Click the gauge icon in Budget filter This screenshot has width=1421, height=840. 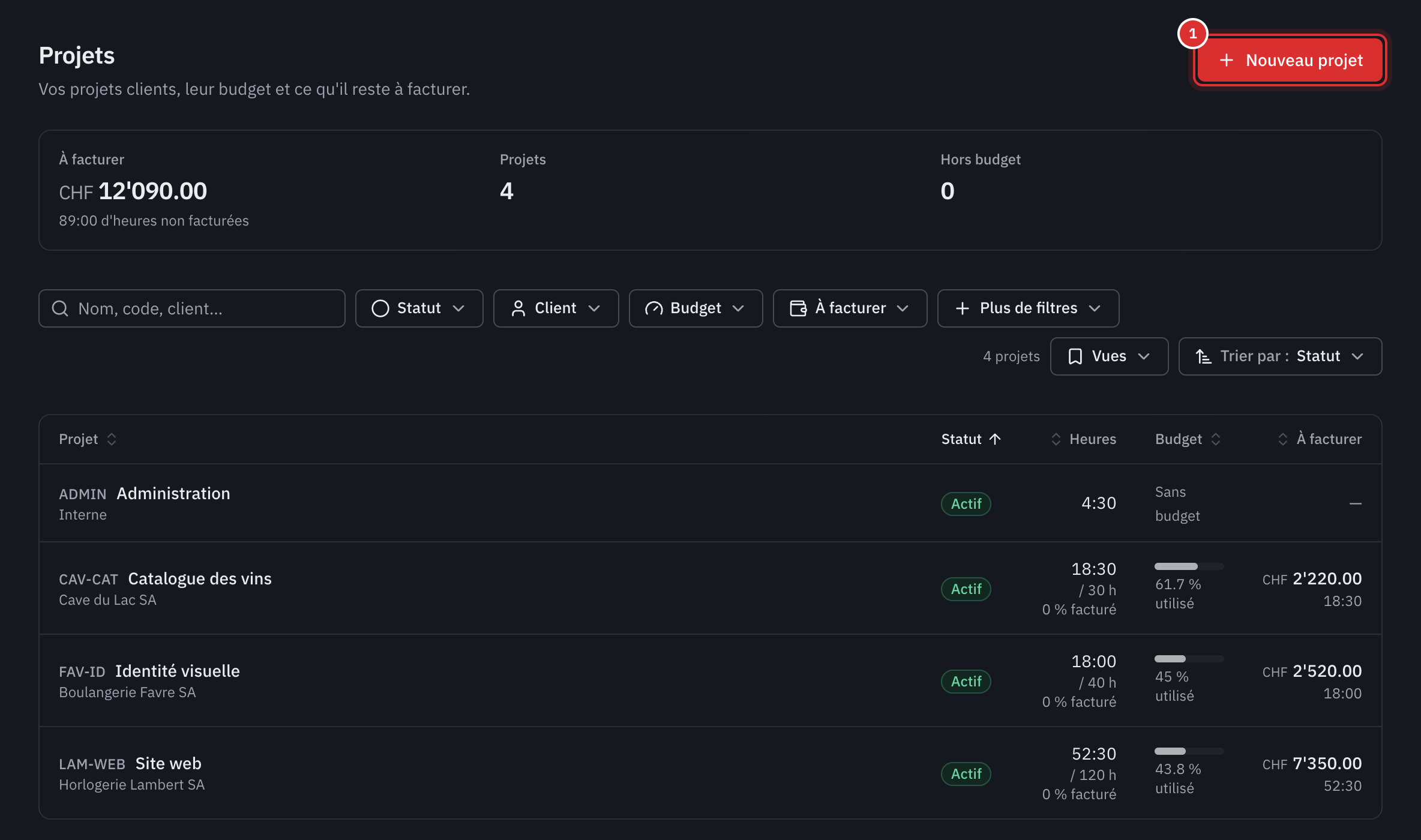tap(653, 308)
